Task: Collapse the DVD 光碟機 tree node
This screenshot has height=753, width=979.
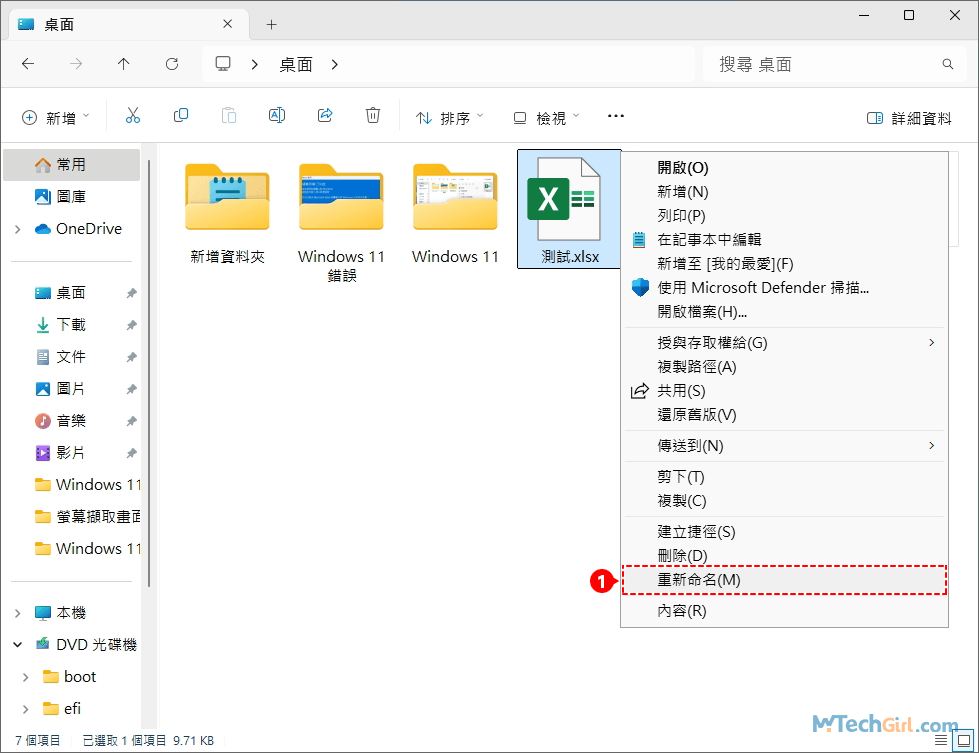Action: 18,645
